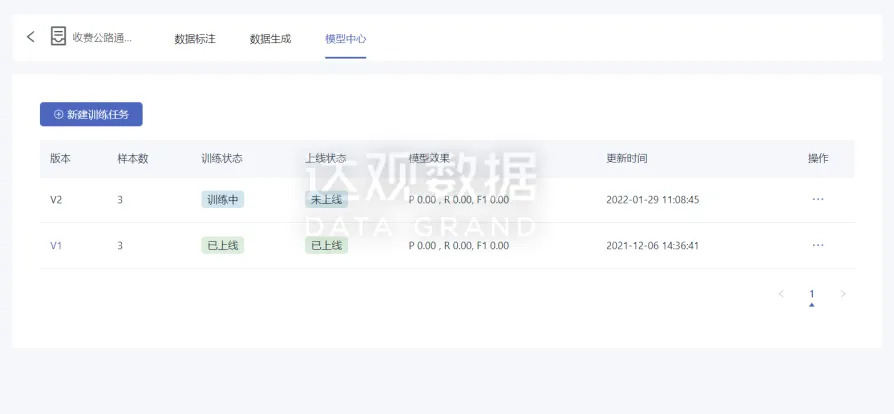894x414 pixels.
Task: Click the V2 version cell
Action: [x=56, y=199]
